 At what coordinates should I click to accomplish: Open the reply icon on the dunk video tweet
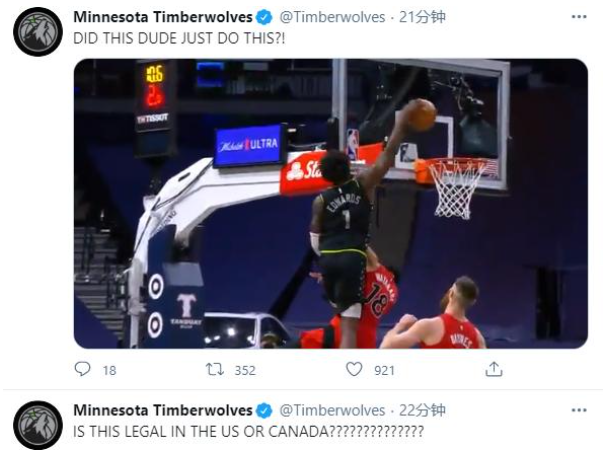click(82, 369)
